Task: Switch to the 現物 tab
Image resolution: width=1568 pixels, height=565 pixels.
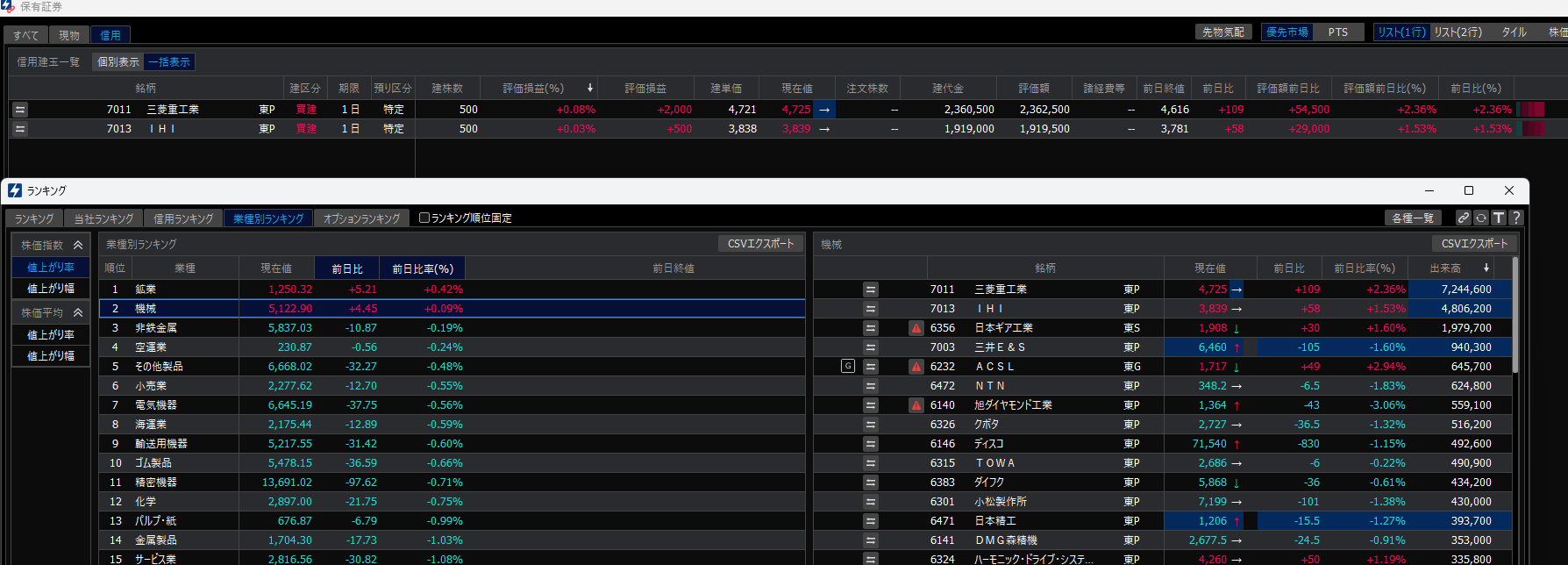Action: (69, 35)
